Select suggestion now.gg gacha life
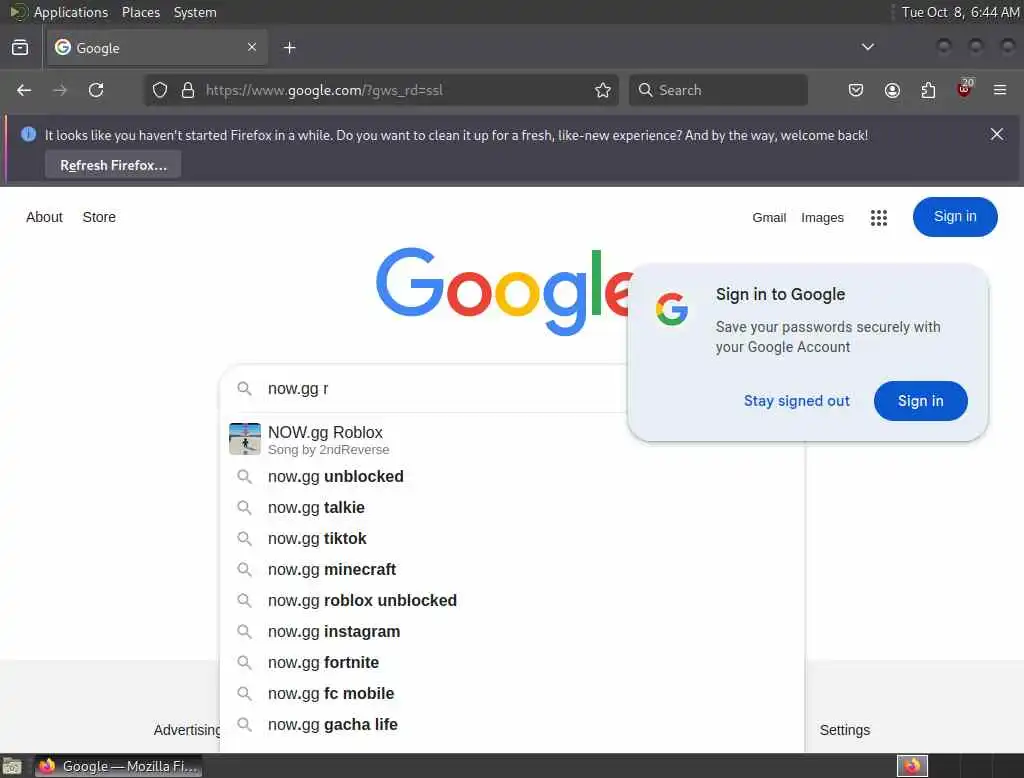 (512, 724)
